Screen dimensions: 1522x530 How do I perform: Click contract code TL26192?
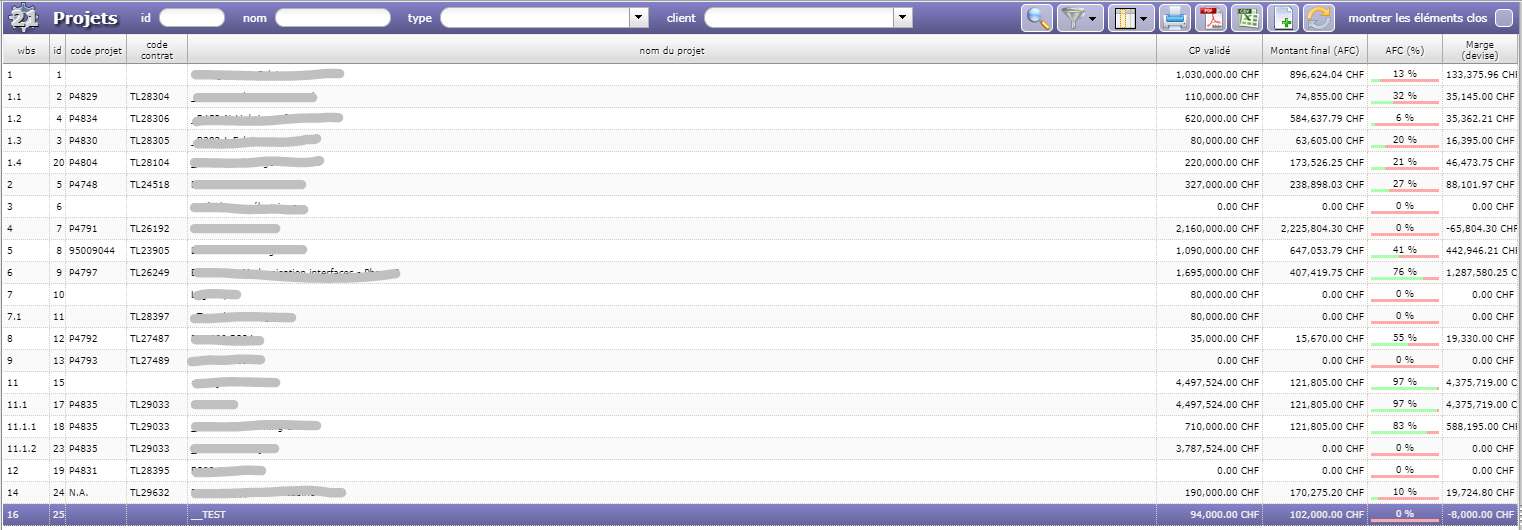[x=150, y=229]
